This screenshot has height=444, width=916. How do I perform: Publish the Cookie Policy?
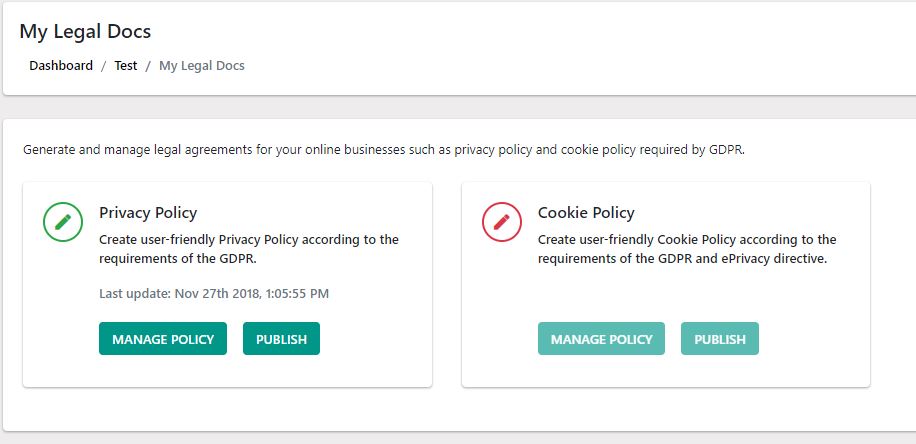click(x=720, y=339)
